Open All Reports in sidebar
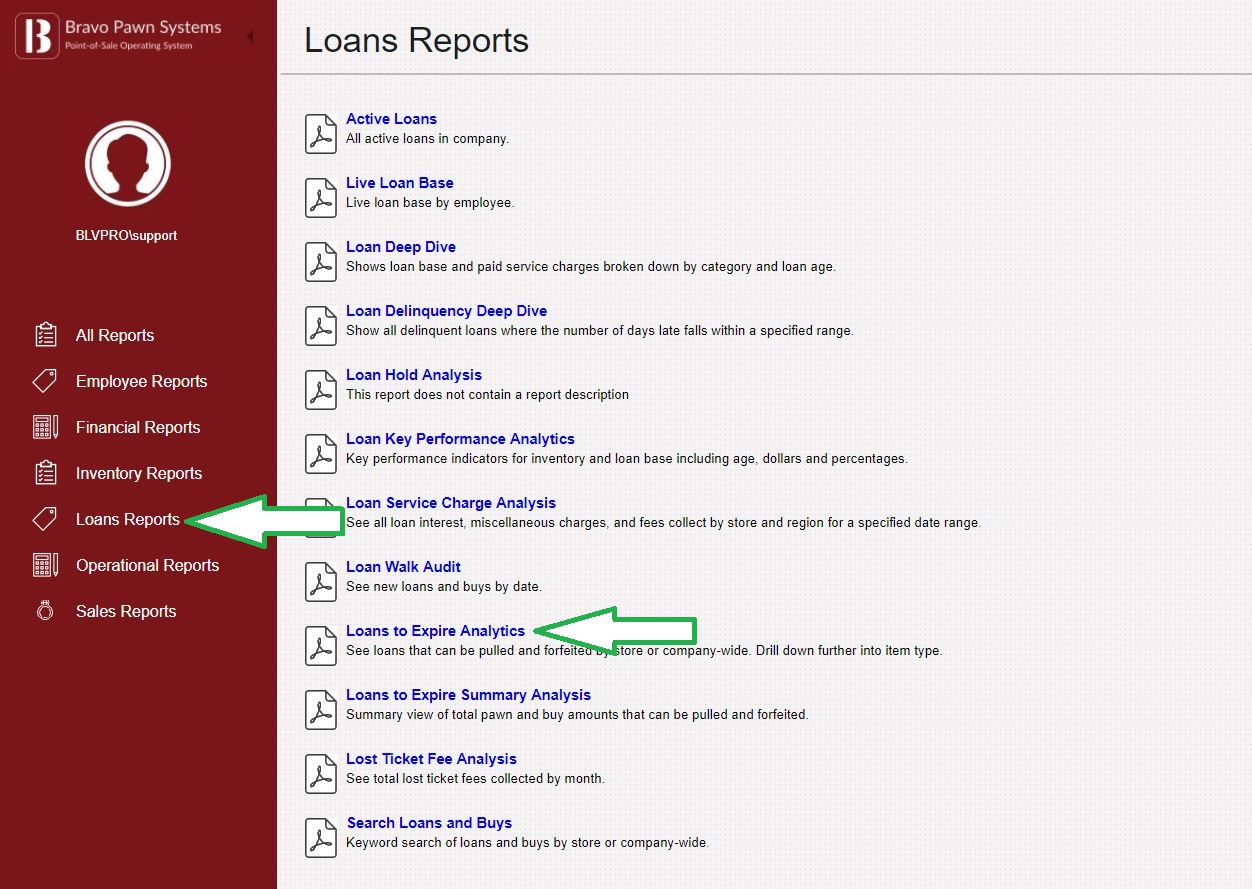The image size is (1252, 889). coord(115,335)
